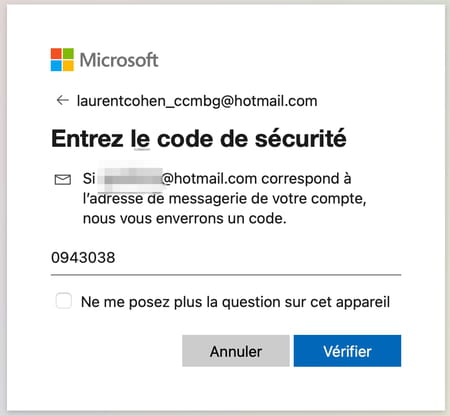Click the envelope mail icon
This screenshot has height=416, width=450.
(63, 179)
